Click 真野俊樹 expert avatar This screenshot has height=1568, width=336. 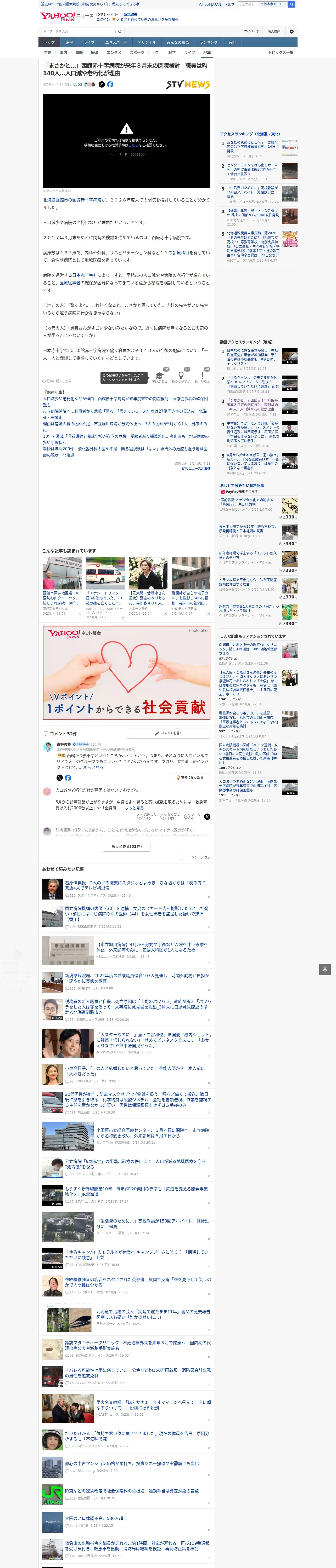48,746
